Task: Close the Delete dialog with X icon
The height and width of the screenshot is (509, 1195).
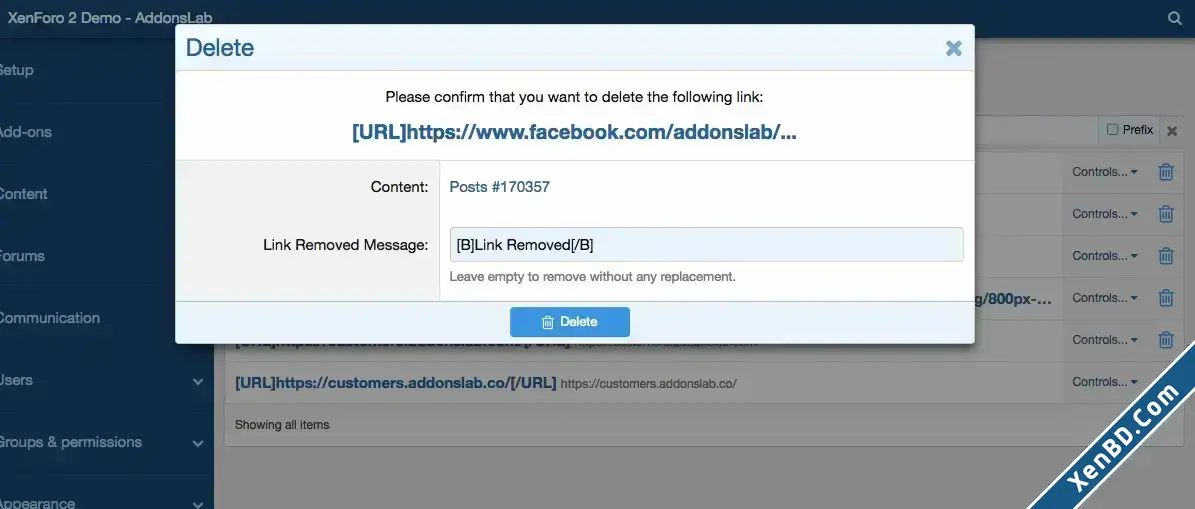Action: [x=953, y=48]
